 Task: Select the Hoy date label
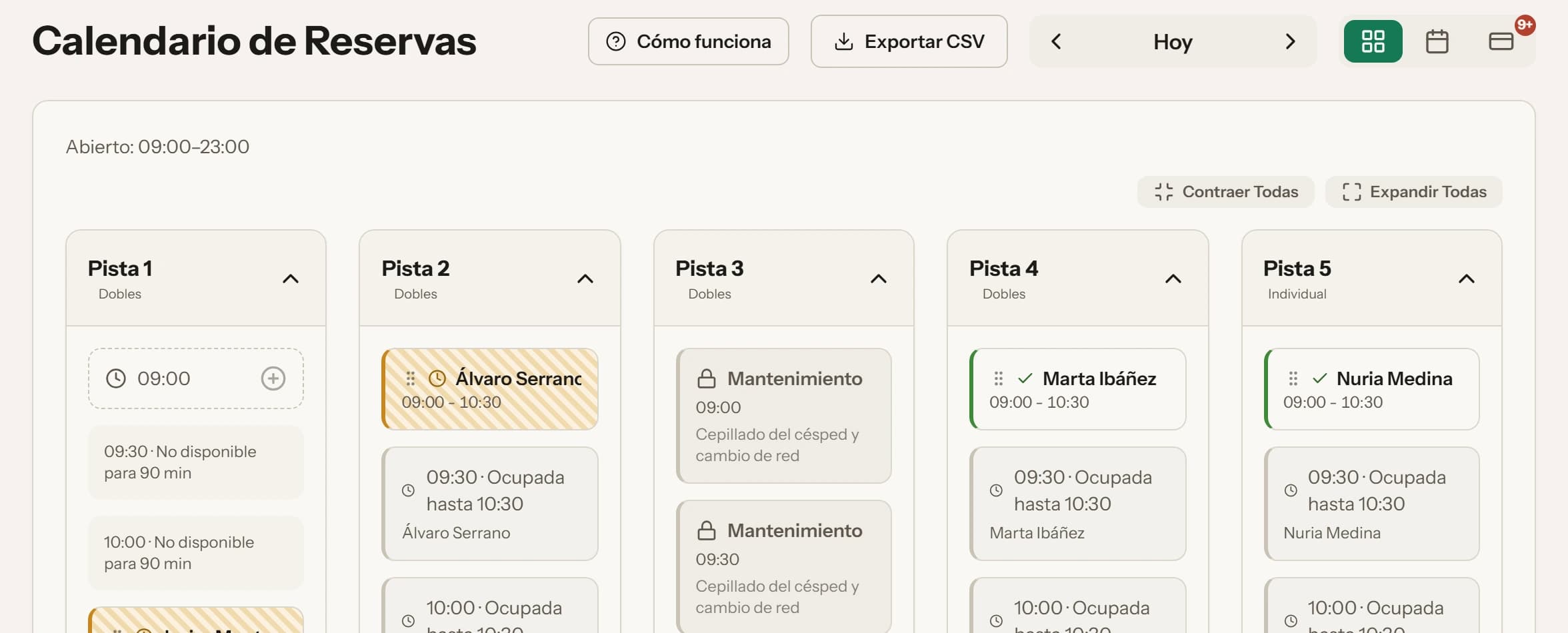(1173, 41)
